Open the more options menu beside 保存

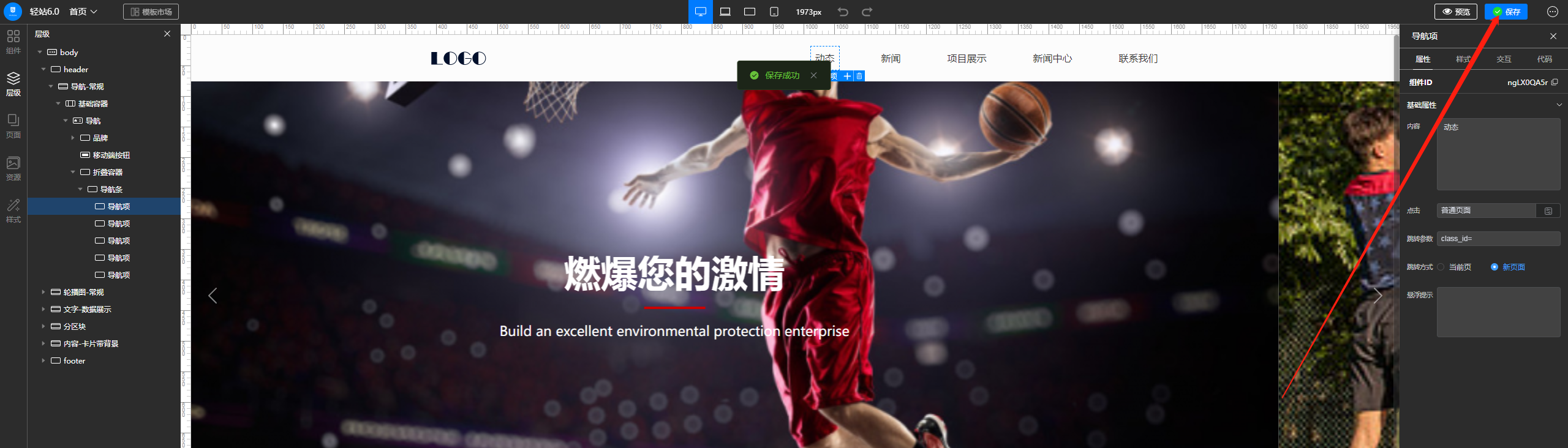tap(1553, 12)
